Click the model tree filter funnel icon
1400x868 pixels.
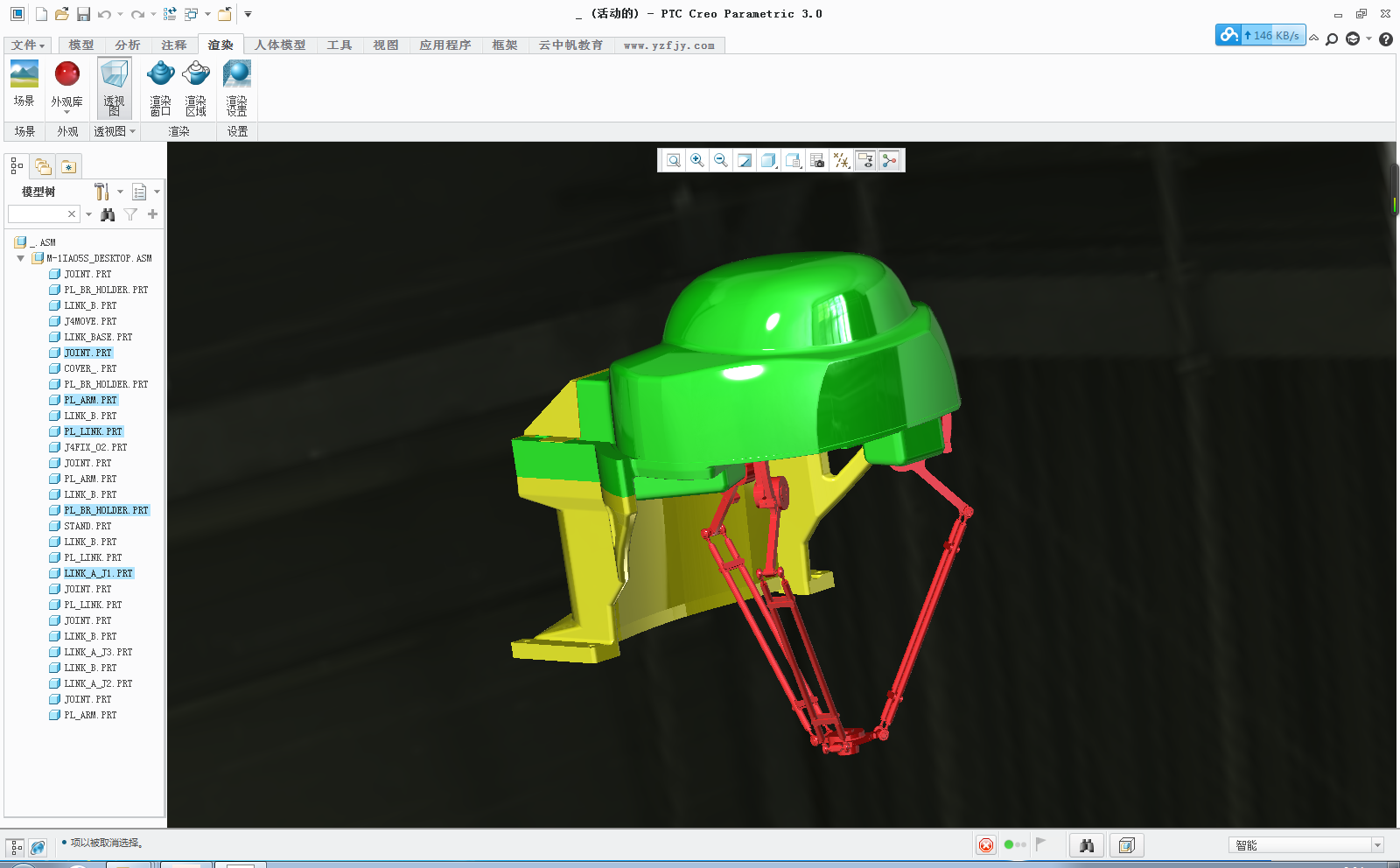[130, 214]
